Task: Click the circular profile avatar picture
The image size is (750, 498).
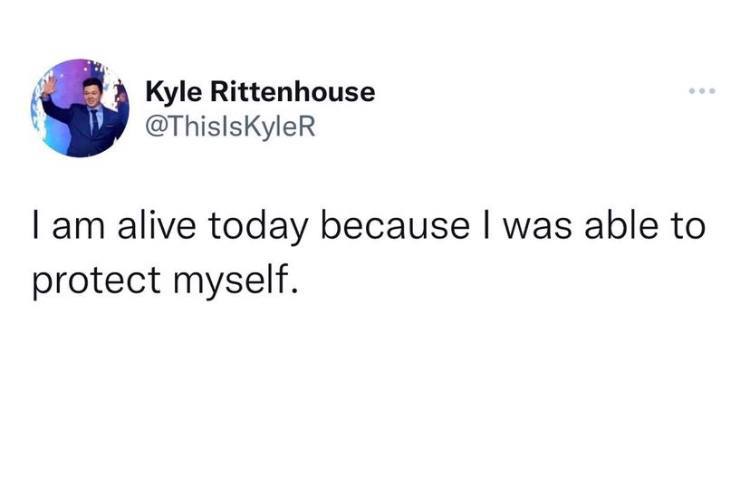Action: point(80,108)
